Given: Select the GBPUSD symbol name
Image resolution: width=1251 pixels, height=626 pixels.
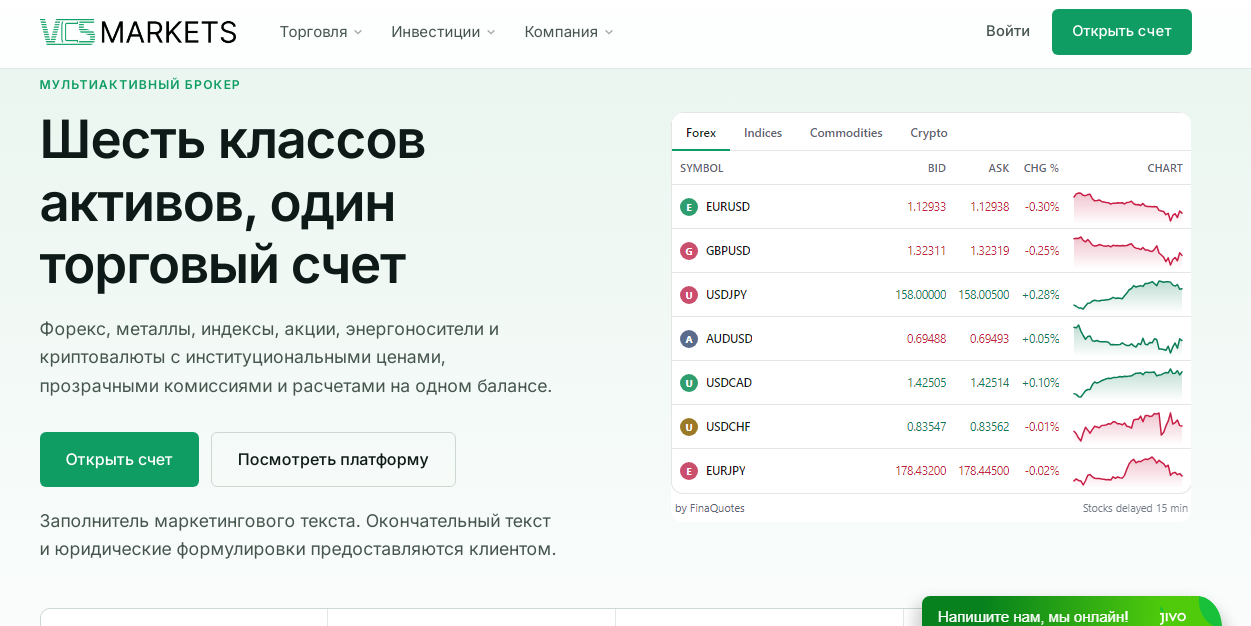Looking at the screenshot, I should pos(728,251).
